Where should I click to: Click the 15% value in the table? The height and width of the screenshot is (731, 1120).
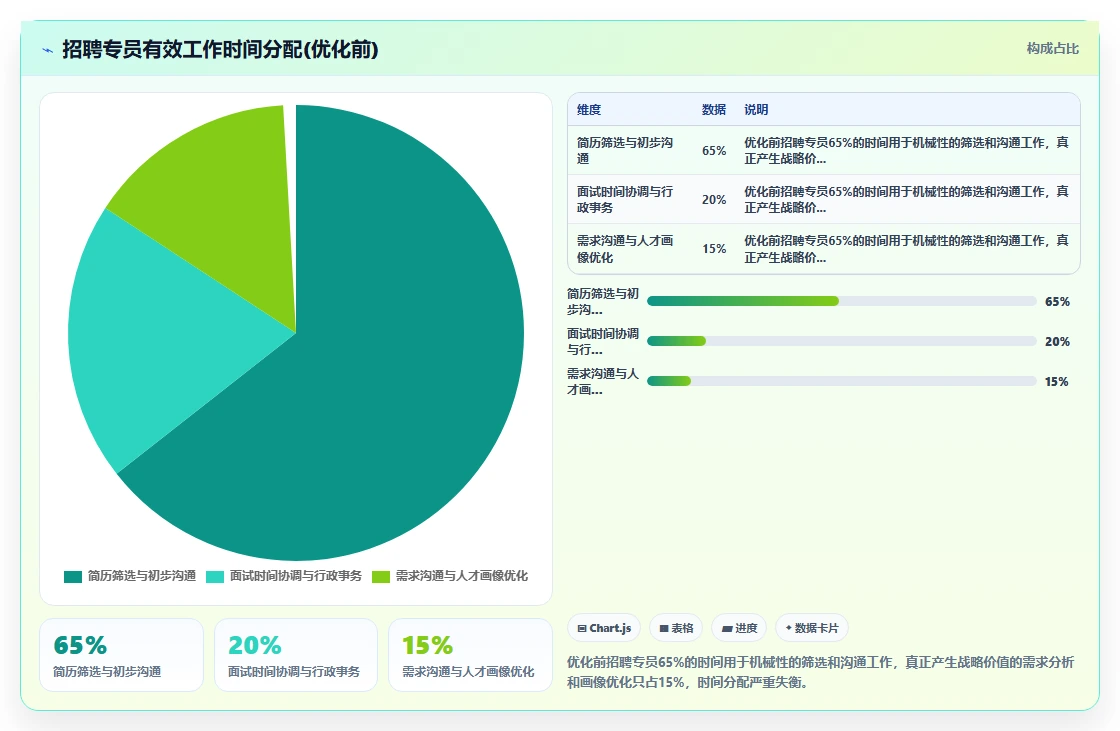tap(714, 249)
